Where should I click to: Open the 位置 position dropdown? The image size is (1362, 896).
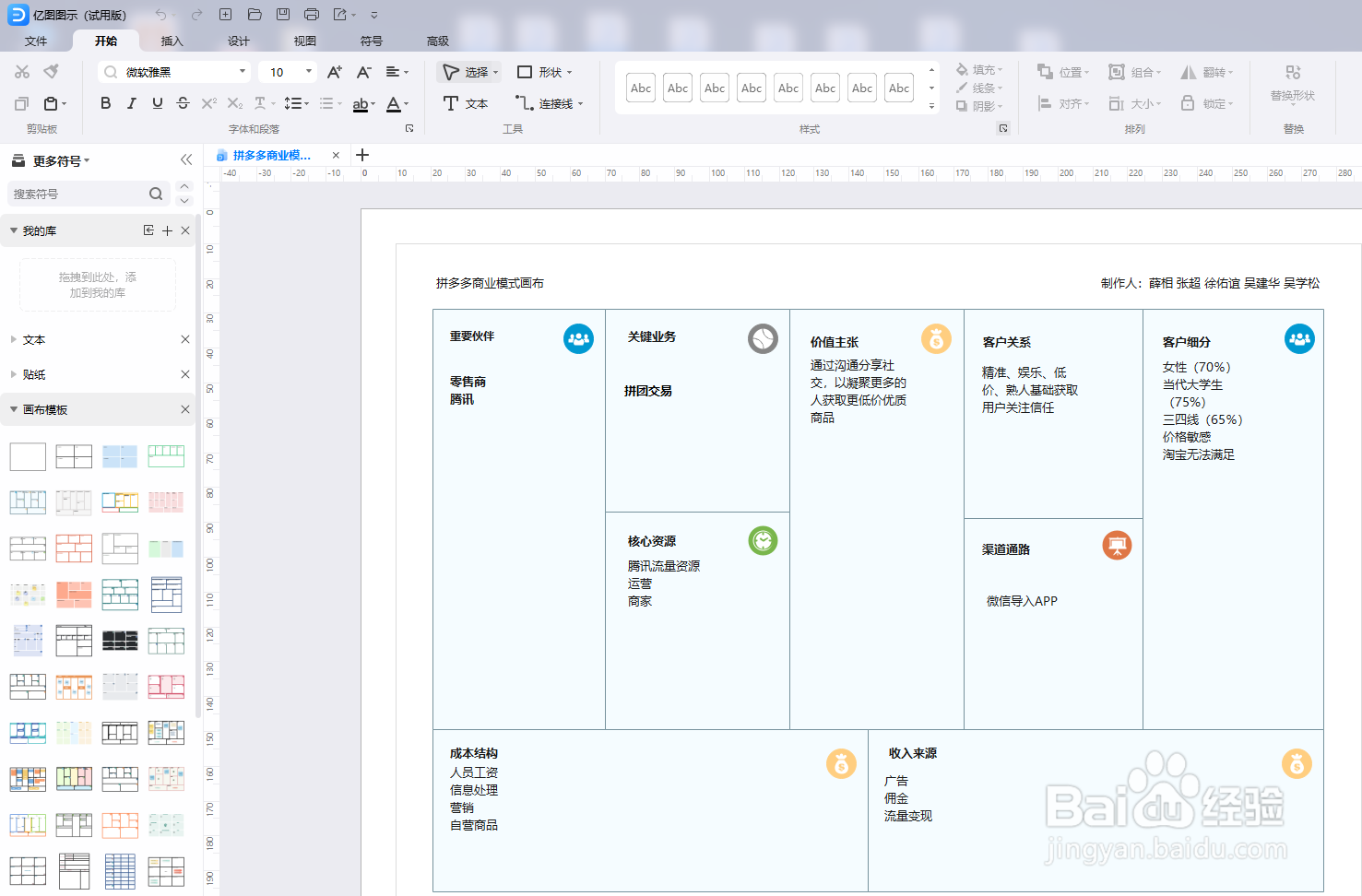(1063, 72)
